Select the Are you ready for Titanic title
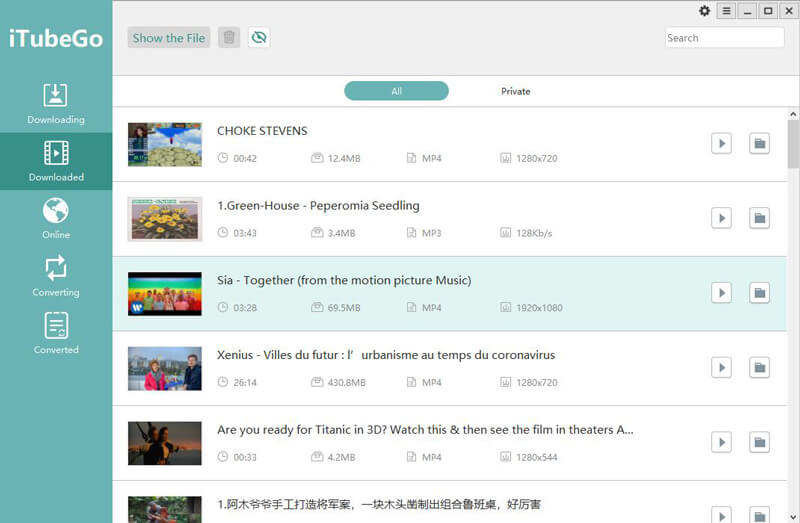 click(425, 430)
